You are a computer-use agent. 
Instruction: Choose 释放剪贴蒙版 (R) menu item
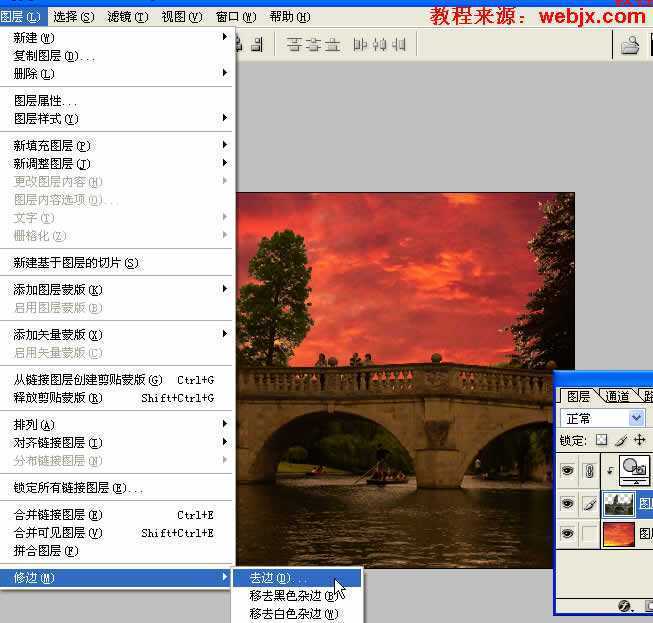coord(117,398)
